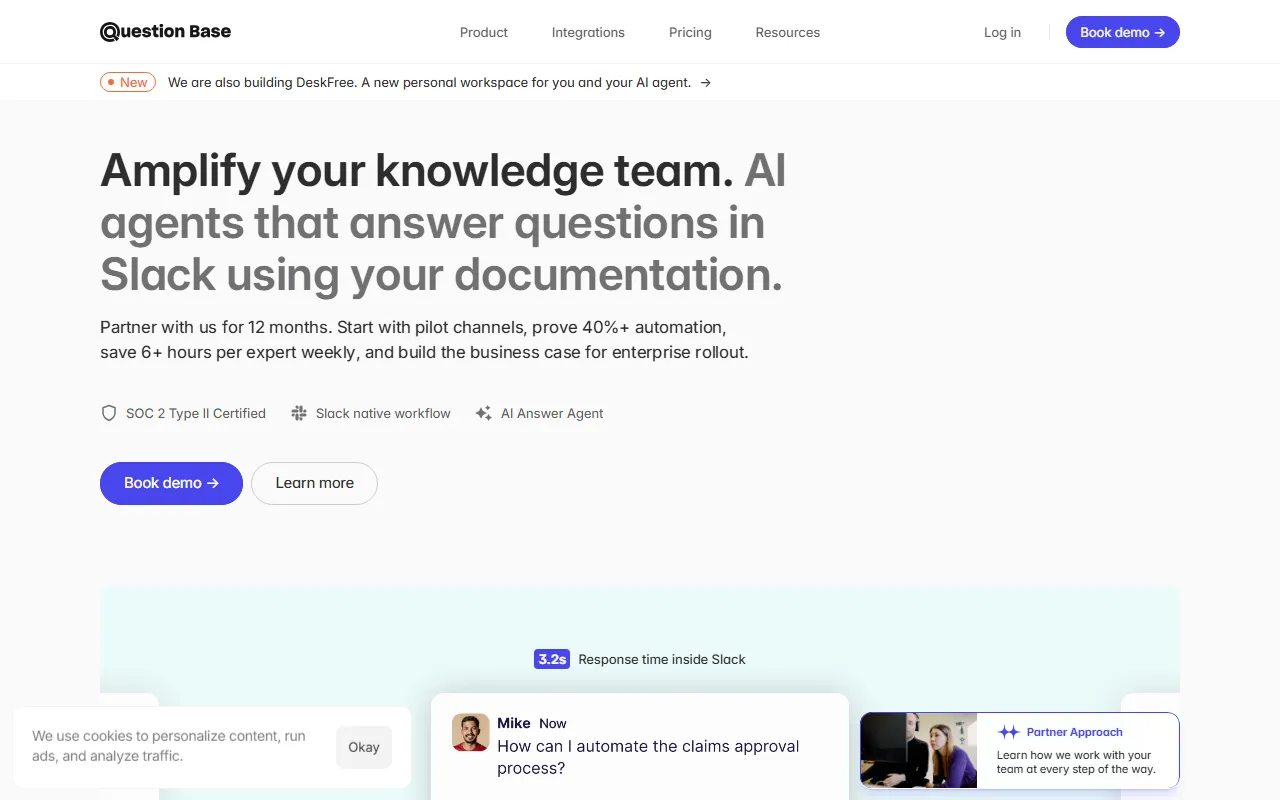Click the SOC 2 shield icon
The width and height of the screenshot is (1280, 800).
108,413
